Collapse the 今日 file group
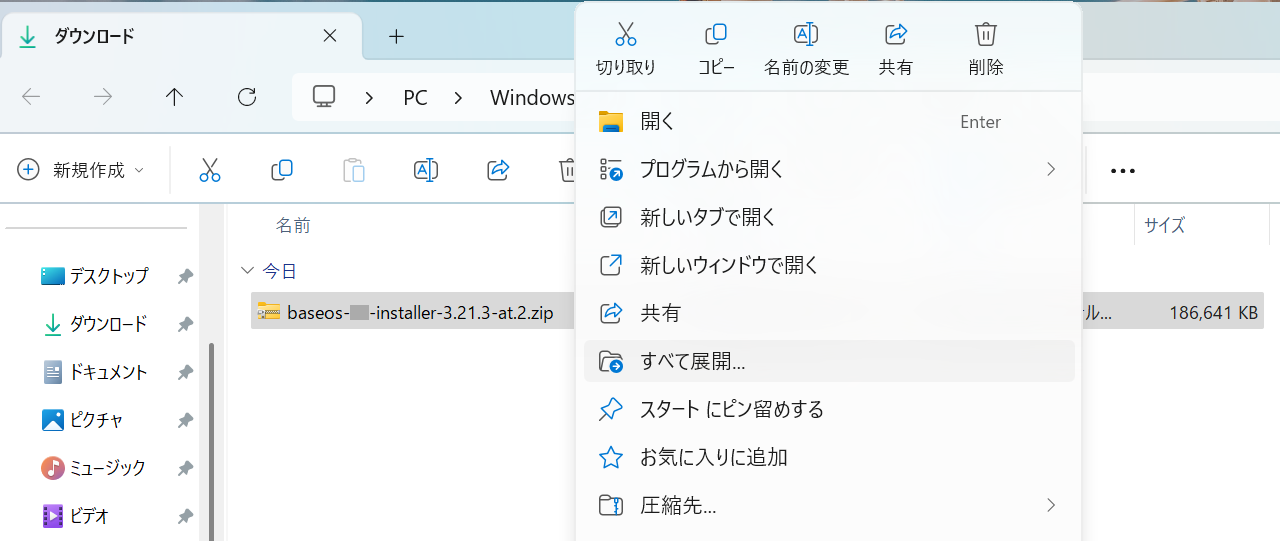This screenshot has height=541, width=1280. click(x=247, y=271)
